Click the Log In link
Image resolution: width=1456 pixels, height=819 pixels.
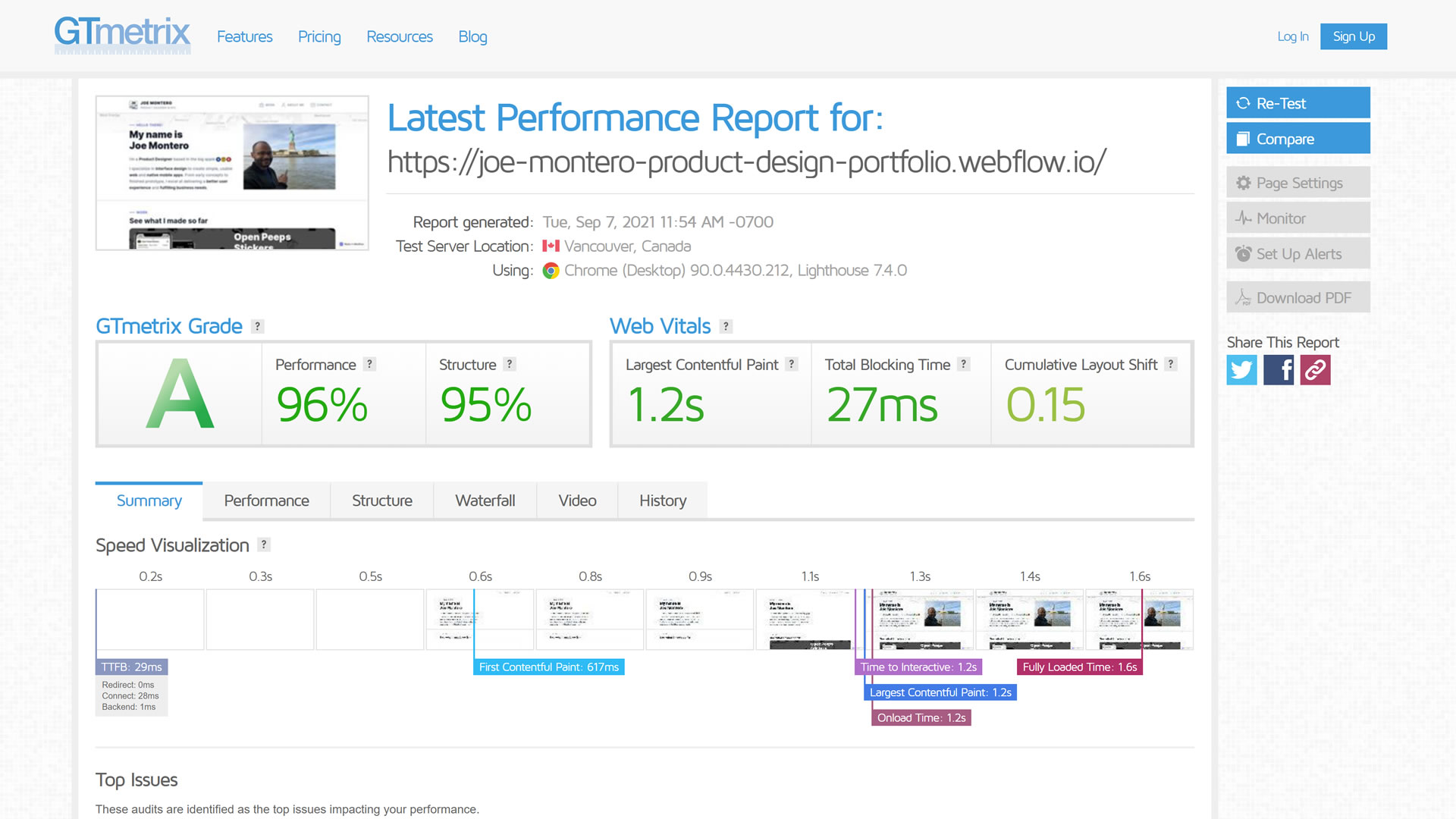pos(1293,36)
